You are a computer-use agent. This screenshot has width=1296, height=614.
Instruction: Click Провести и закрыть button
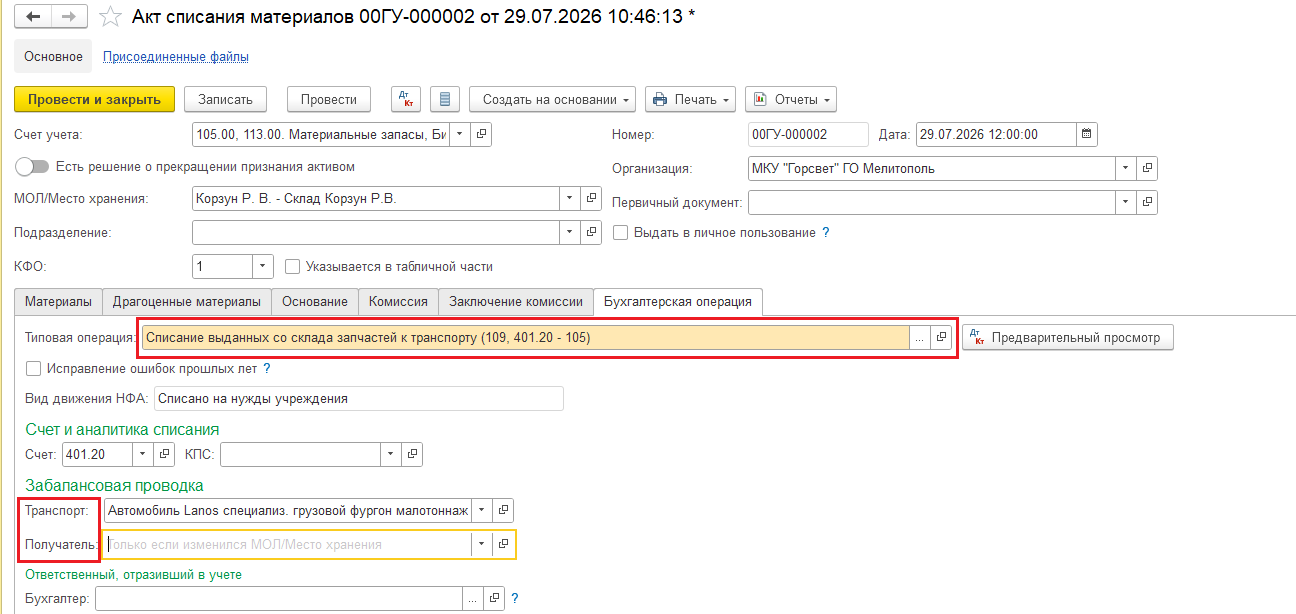point(95,100)
